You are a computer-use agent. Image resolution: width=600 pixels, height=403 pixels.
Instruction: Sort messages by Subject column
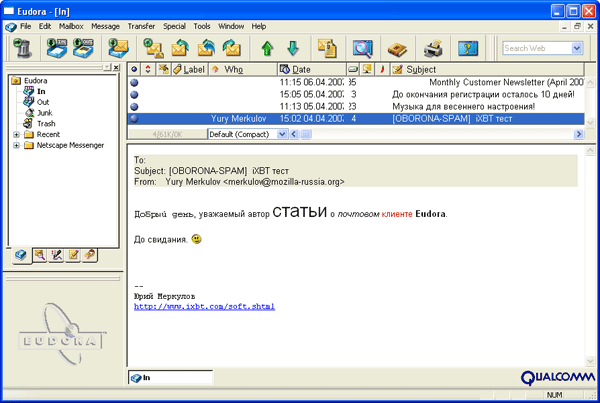pyautogui.click(x=487, y=69)
